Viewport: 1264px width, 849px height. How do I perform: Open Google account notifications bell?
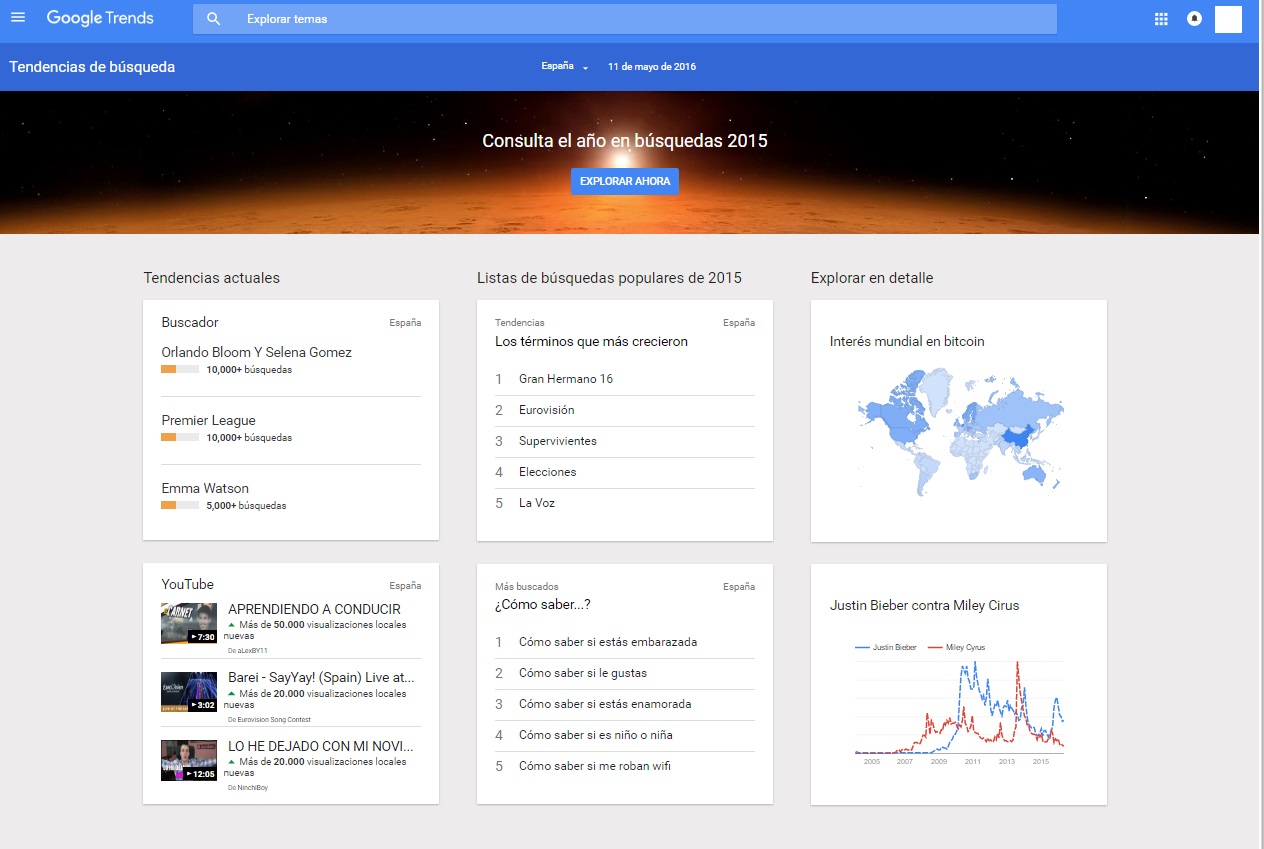coord(1194,19)
